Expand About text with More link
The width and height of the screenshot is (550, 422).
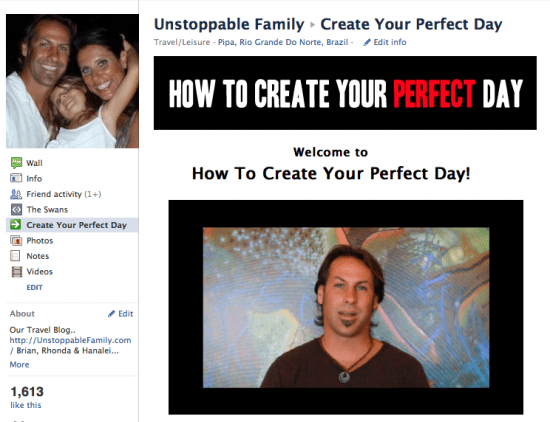pyautogui.click(x=19, y=364)
